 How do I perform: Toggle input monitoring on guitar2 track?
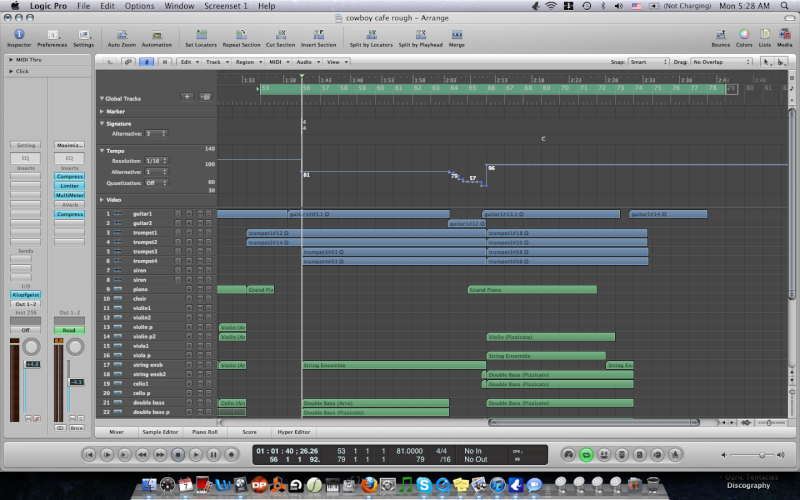(178, 223)
